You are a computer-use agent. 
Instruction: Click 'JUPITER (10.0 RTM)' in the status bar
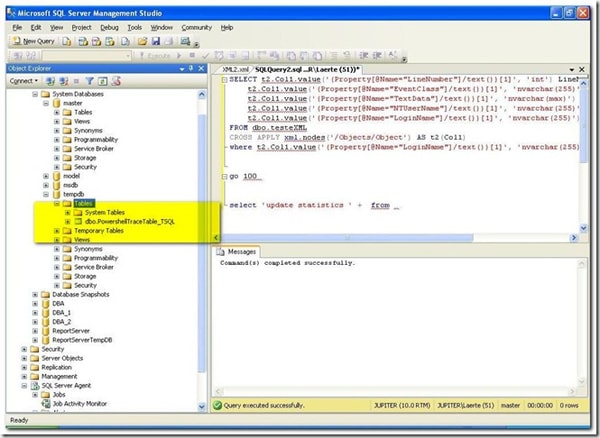click(x=402, y=405)
